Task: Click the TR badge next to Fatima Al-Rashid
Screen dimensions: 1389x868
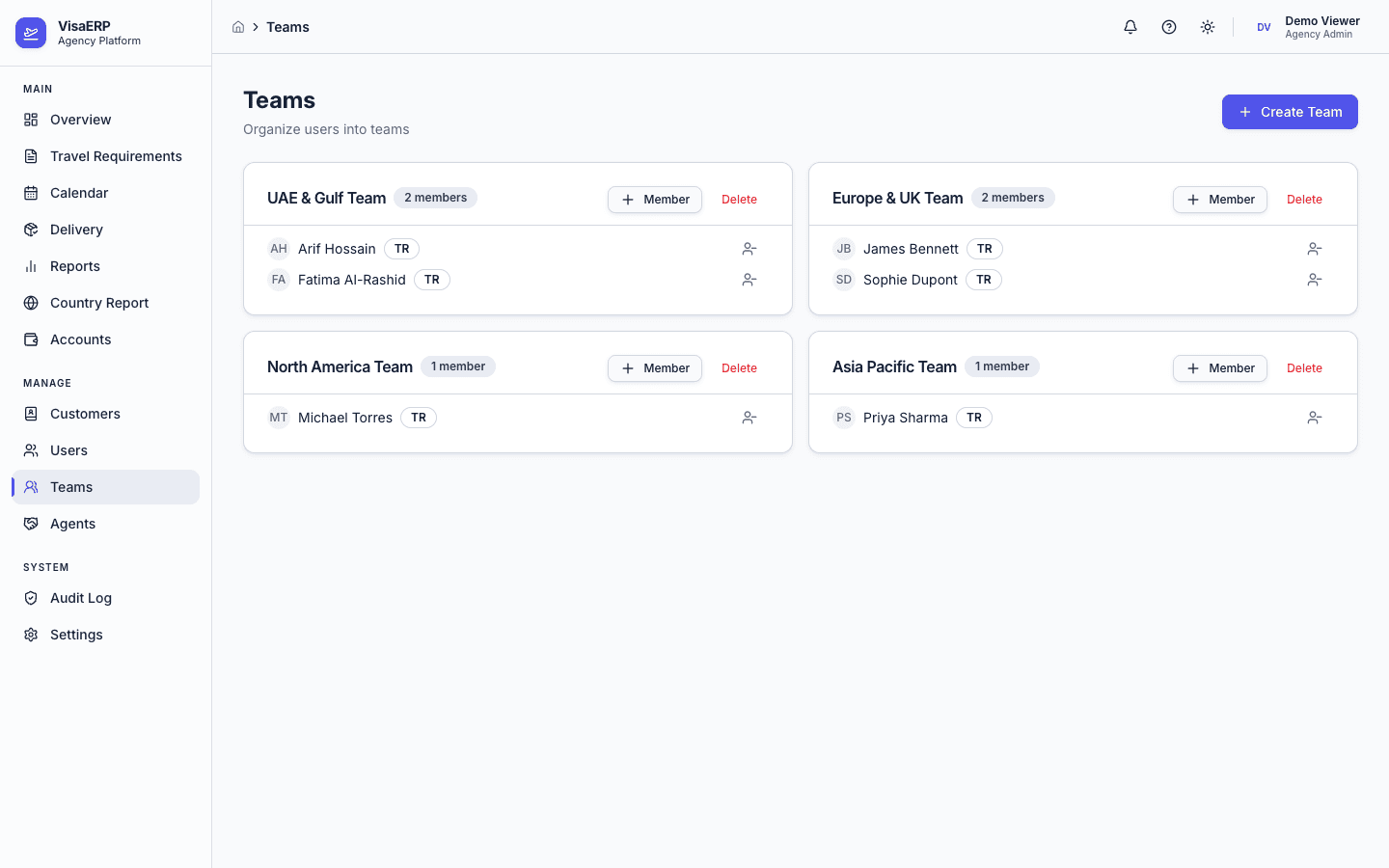Action: (431, 280)
